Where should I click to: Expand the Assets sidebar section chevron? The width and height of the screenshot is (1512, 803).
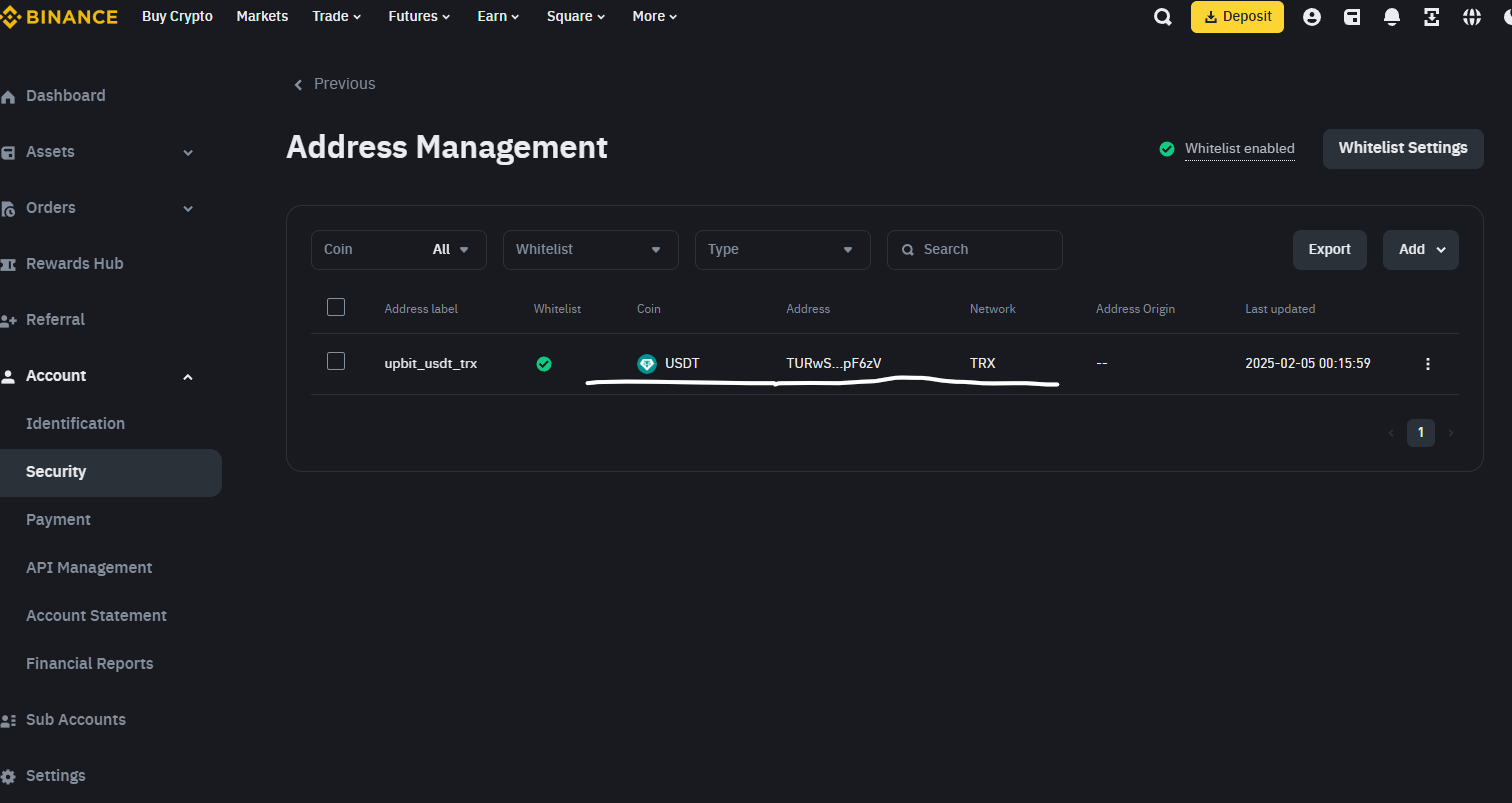[x=188, y=153]
